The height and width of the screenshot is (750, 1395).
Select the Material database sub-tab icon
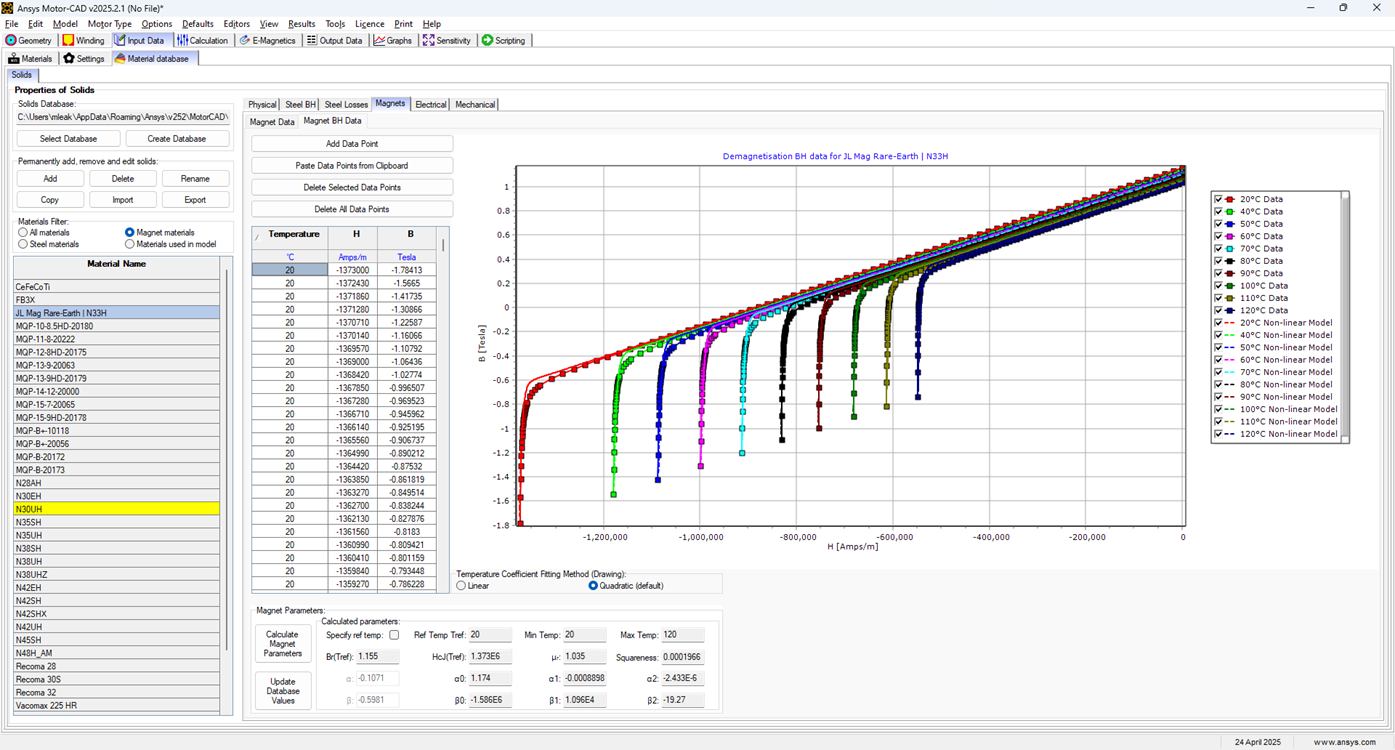[120, 58]
